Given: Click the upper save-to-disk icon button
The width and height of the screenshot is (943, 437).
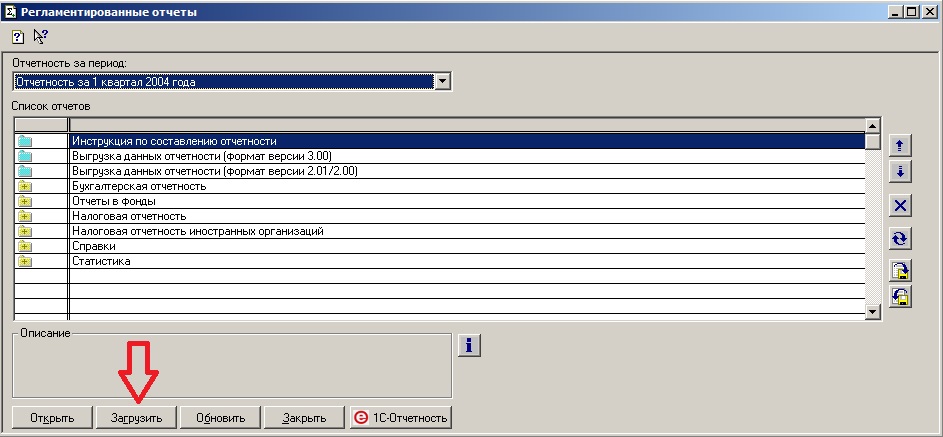Looking at the screenshot, I should (900, 271).
